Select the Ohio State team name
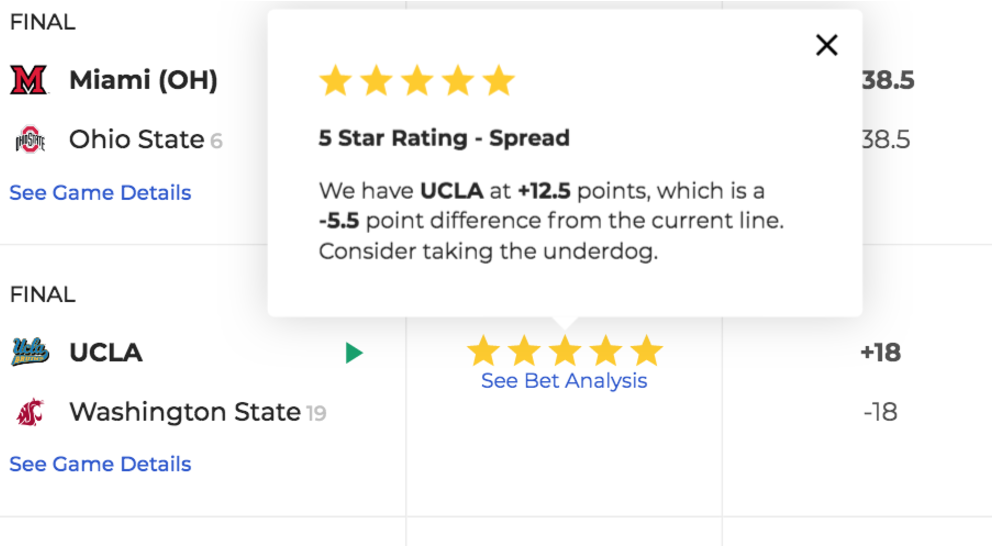 click(137, 139)
